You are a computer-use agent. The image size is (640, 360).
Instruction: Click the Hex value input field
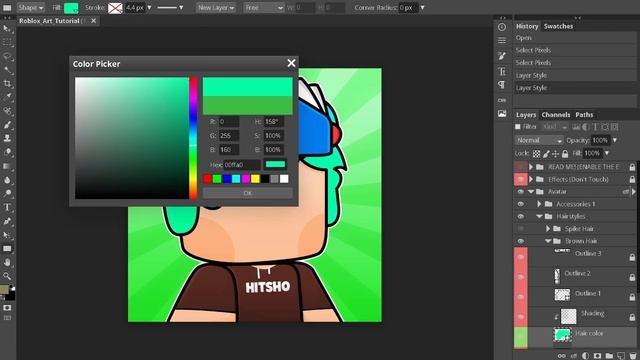(x=242, y=165)
